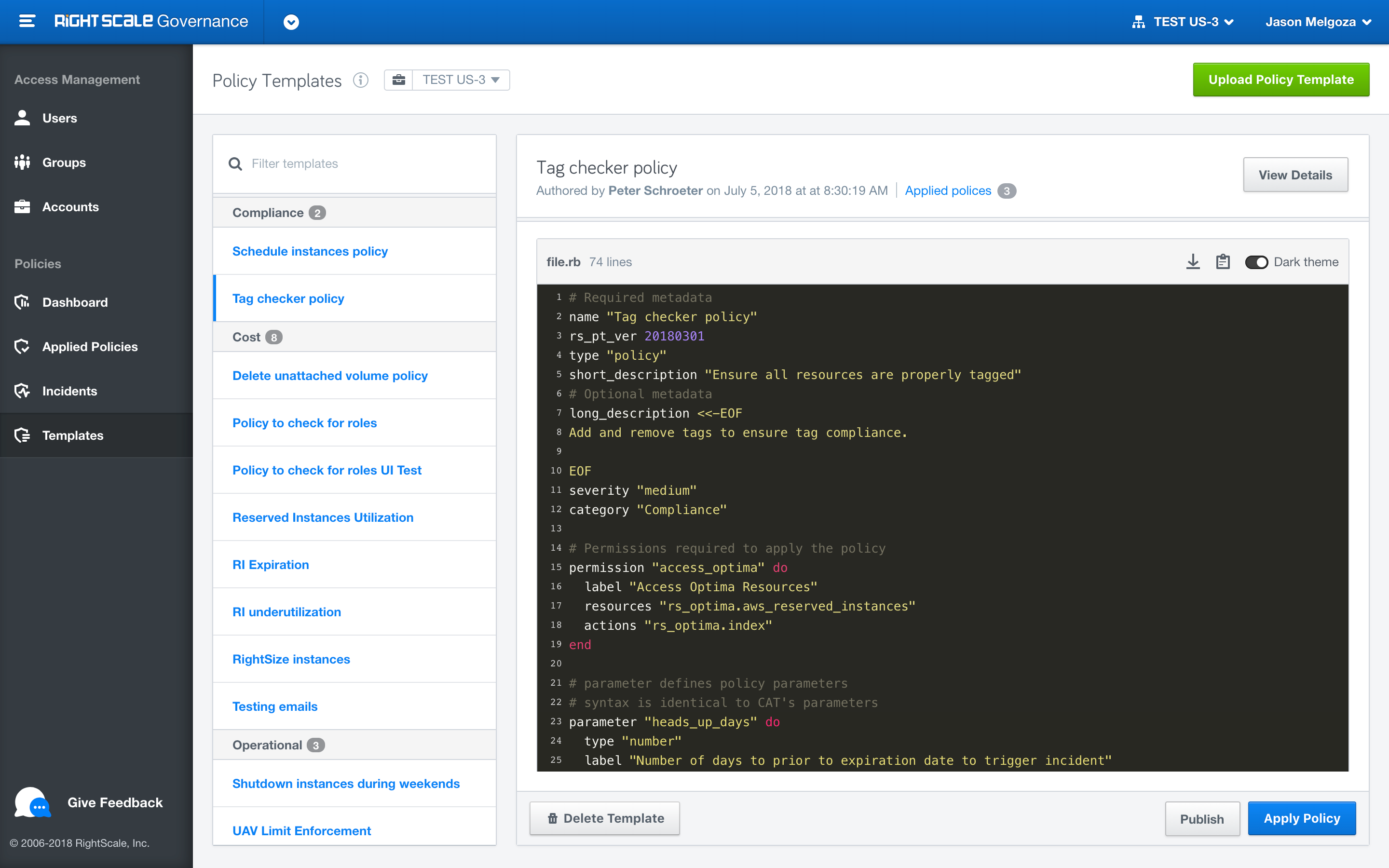The image size is (1389, 868).
Task: Toggle the Dark theme switch
Action: pos(1256,262)
